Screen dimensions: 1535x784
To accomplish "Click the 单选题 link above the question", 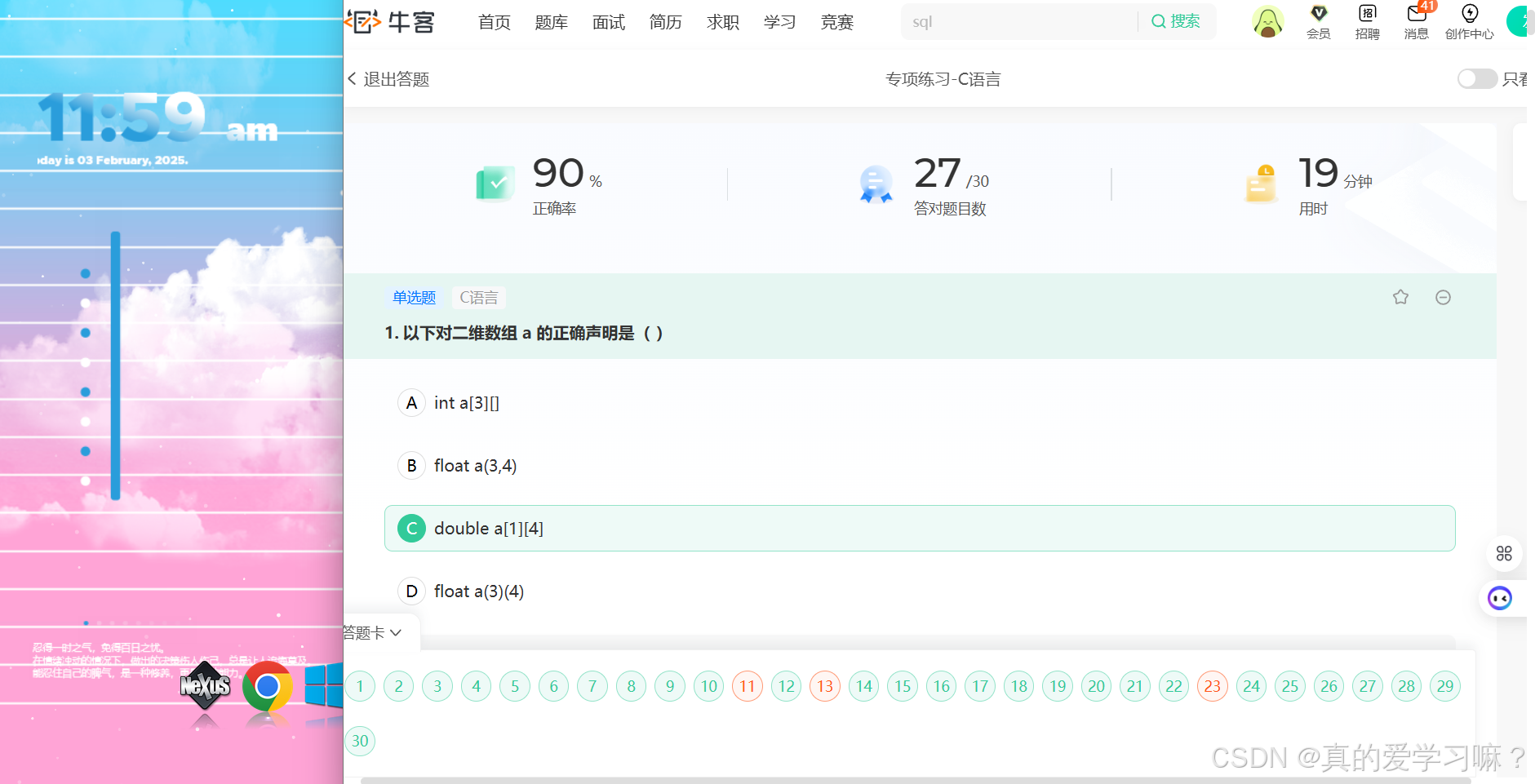I will tap(414, 297).
